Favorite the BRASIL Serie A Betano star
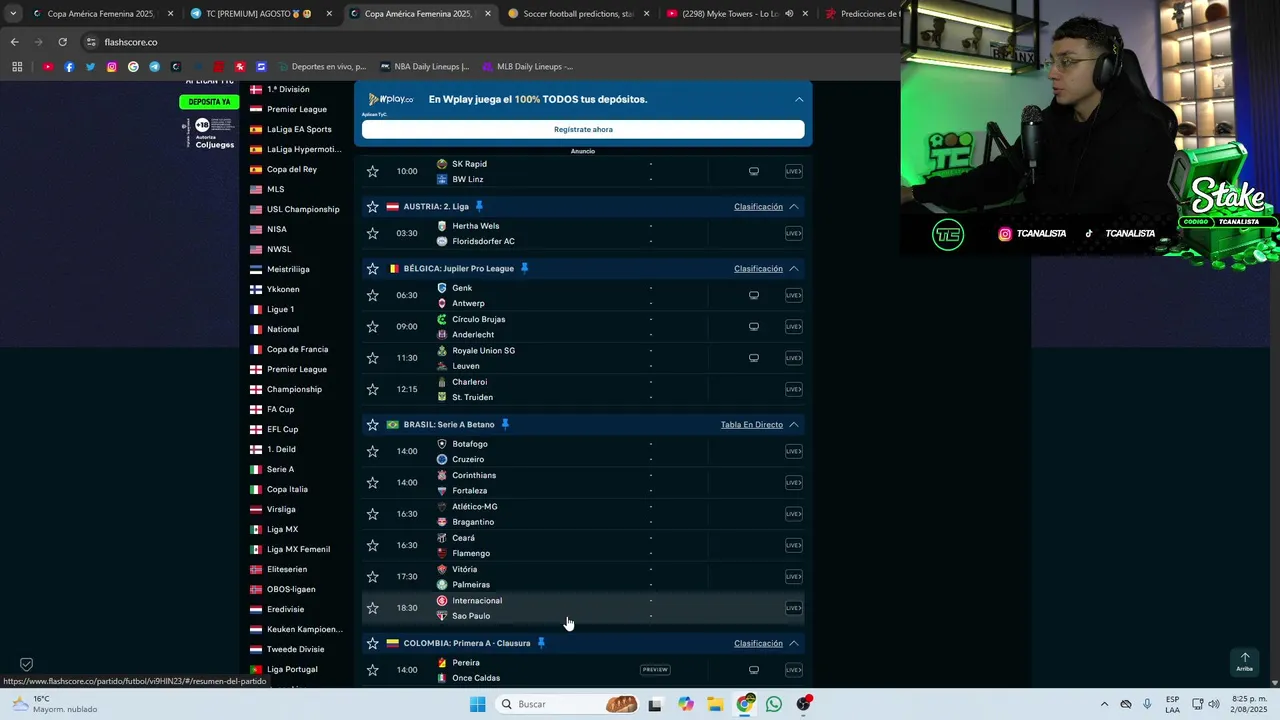Image resolution: width=1280 pixels, height=720 pixels. point(372,424)
